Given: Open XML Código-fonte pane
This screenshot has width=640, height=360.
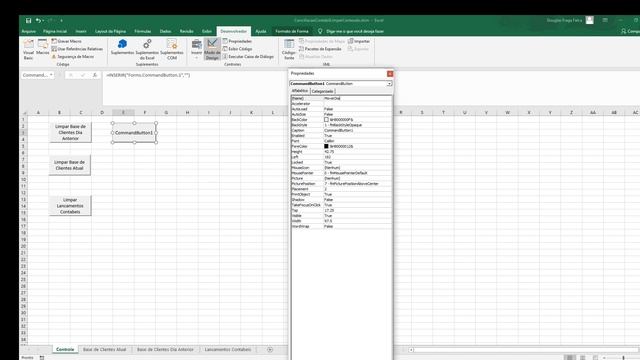Looking at the screenshot, I should (289, 49).
